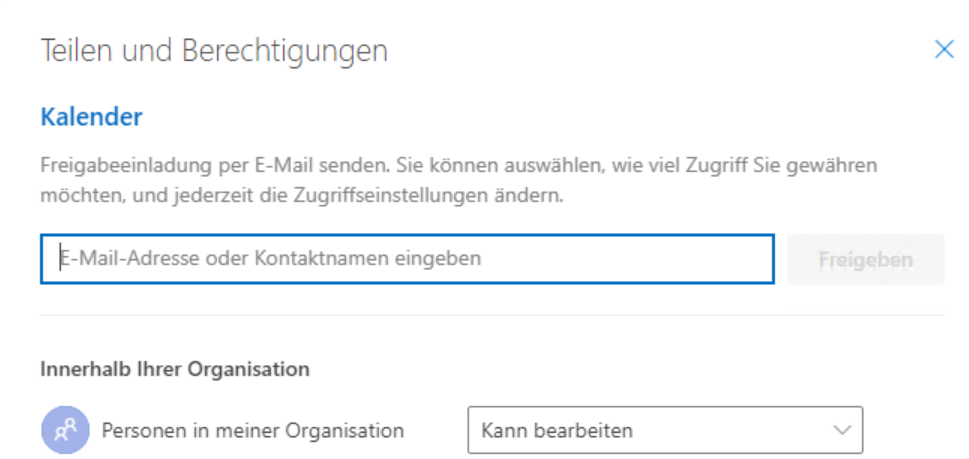This screenshot has width=969, height=459.
Task: Click the Personen in meiner Organisation label
Action: pos(253,431)
